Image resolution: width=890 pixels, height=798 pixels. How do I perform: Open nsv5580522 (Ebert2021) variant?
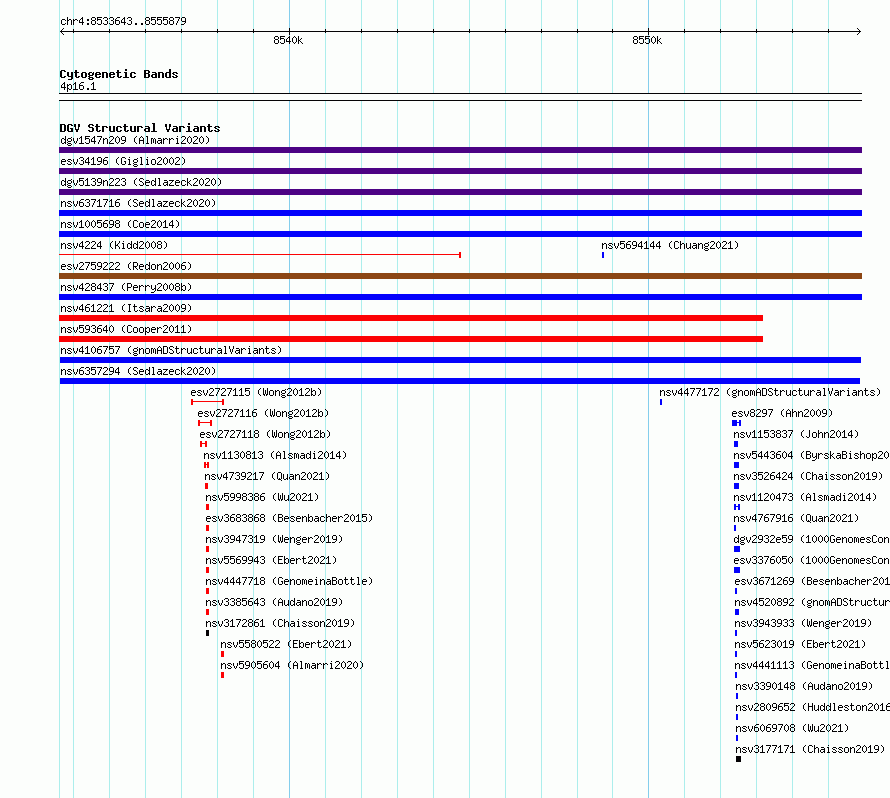286,644
